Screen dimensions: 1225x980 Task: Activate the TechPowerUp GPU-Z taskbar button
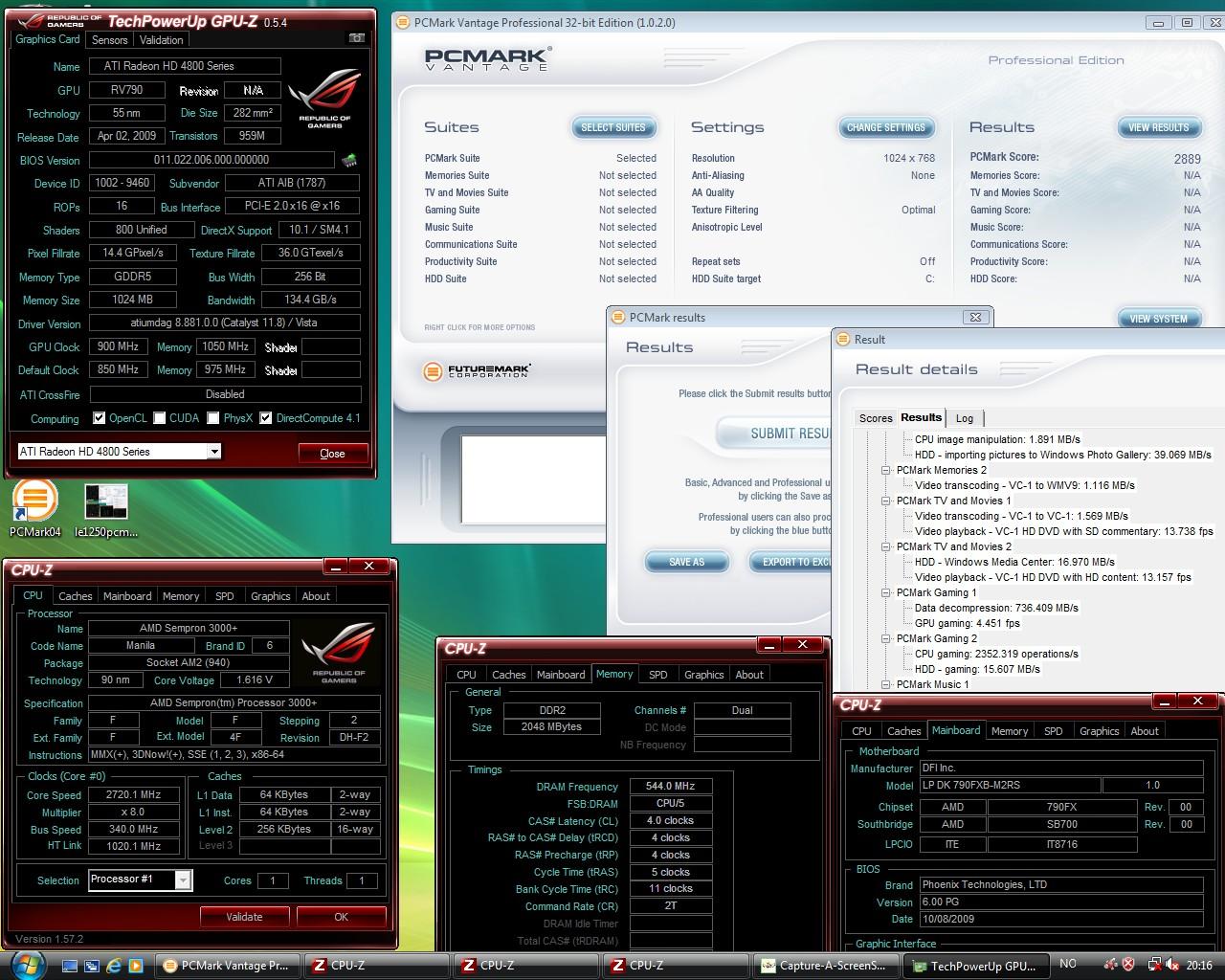tap(975, 966)
